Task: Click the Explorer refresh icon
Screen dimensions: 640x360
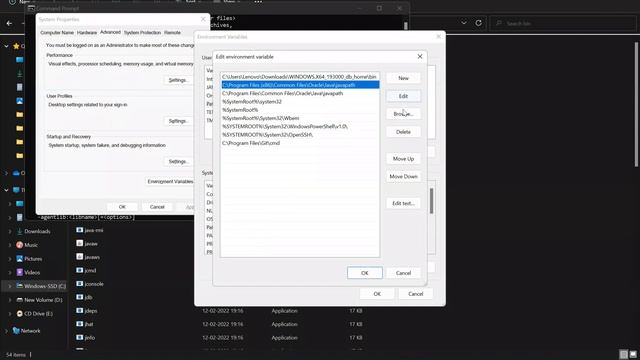Action: pyautogui.click(x=478, y=23)
